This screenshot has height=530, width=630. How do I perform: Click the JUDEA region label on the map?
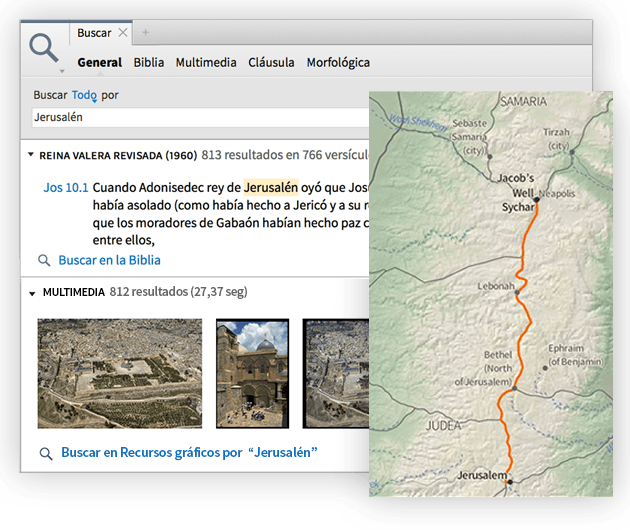click(443, 426)
